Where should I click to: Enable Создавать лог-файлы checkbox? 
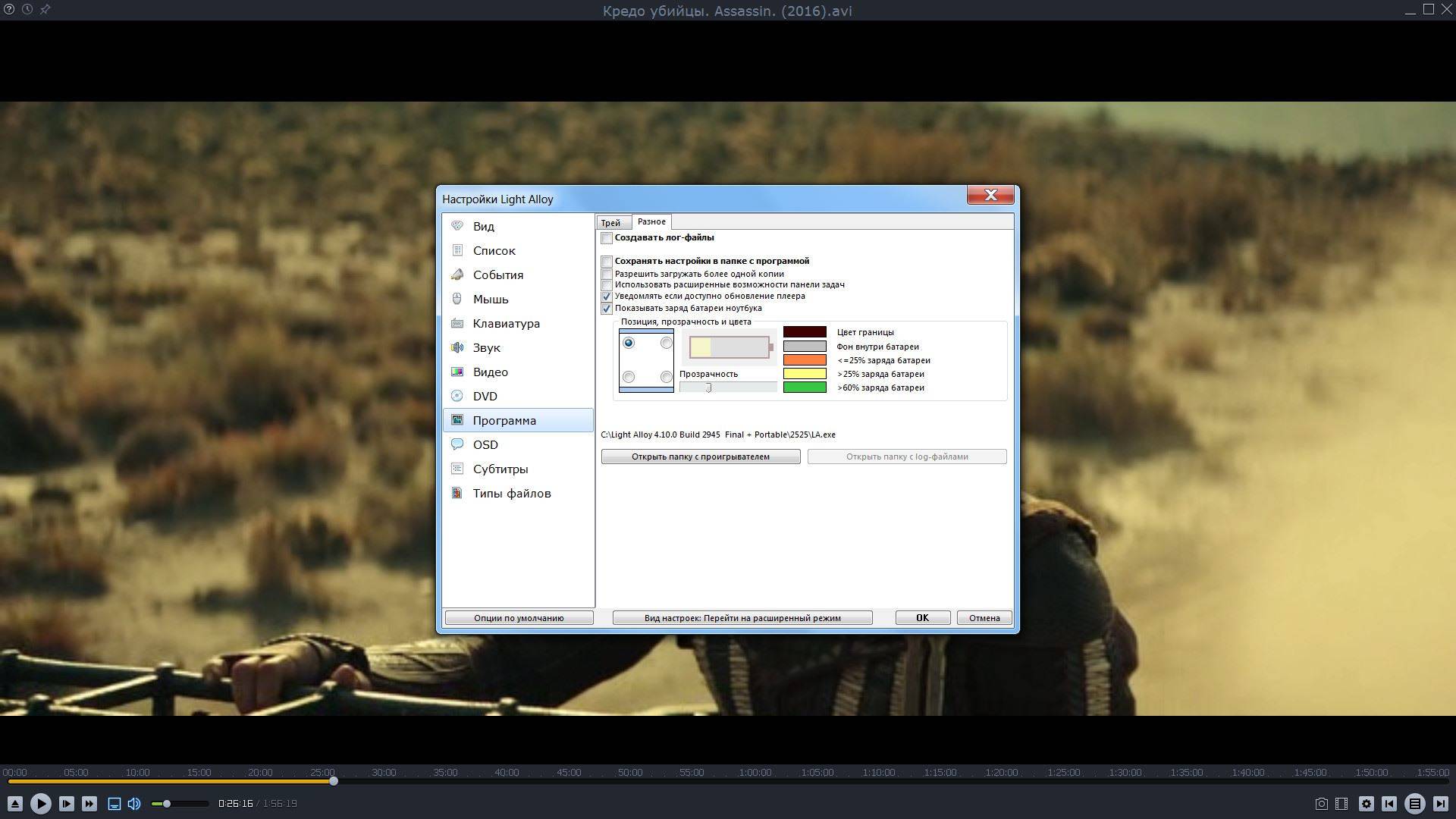click(x=607, y=238)
